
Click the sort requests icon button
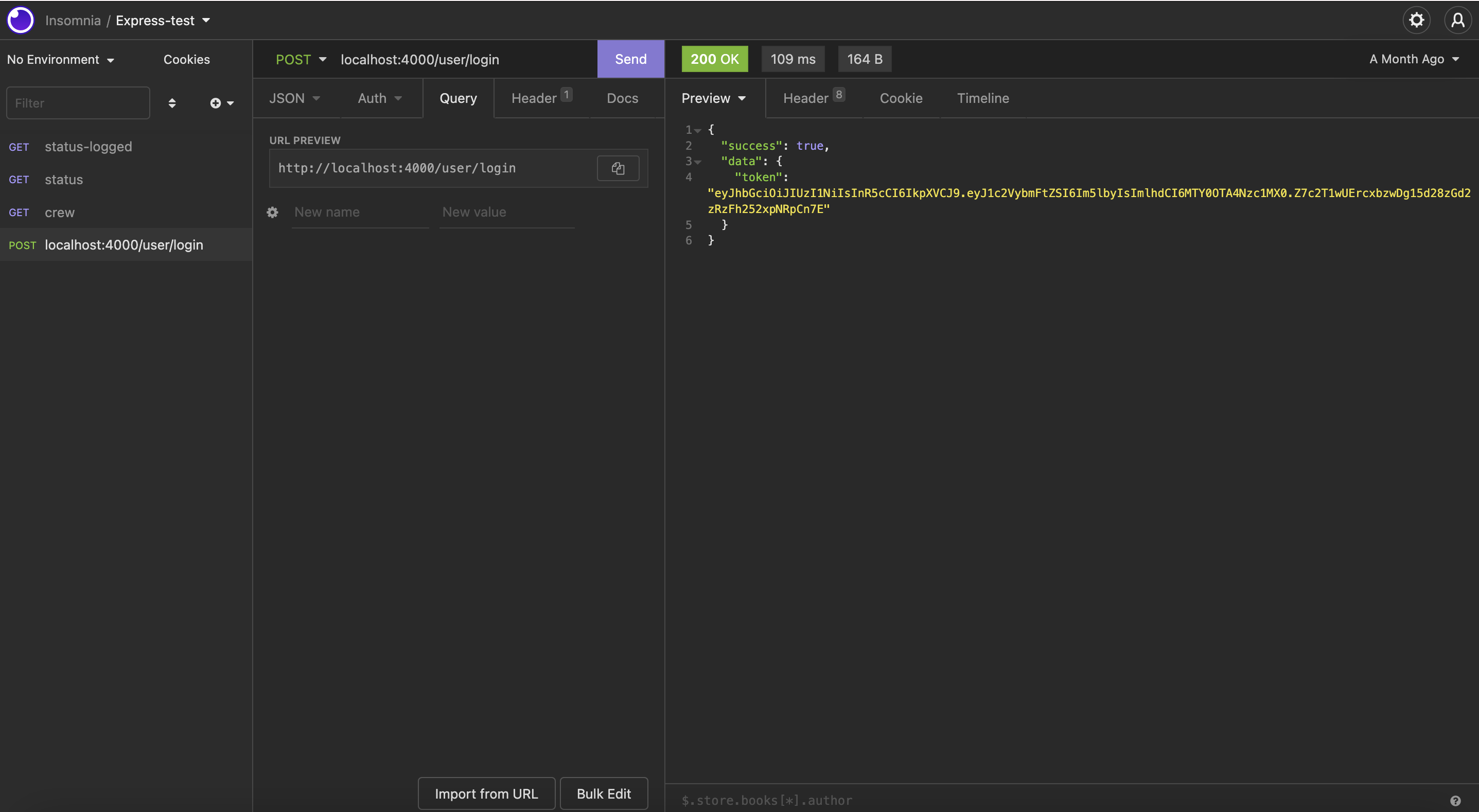click(171, 102)
